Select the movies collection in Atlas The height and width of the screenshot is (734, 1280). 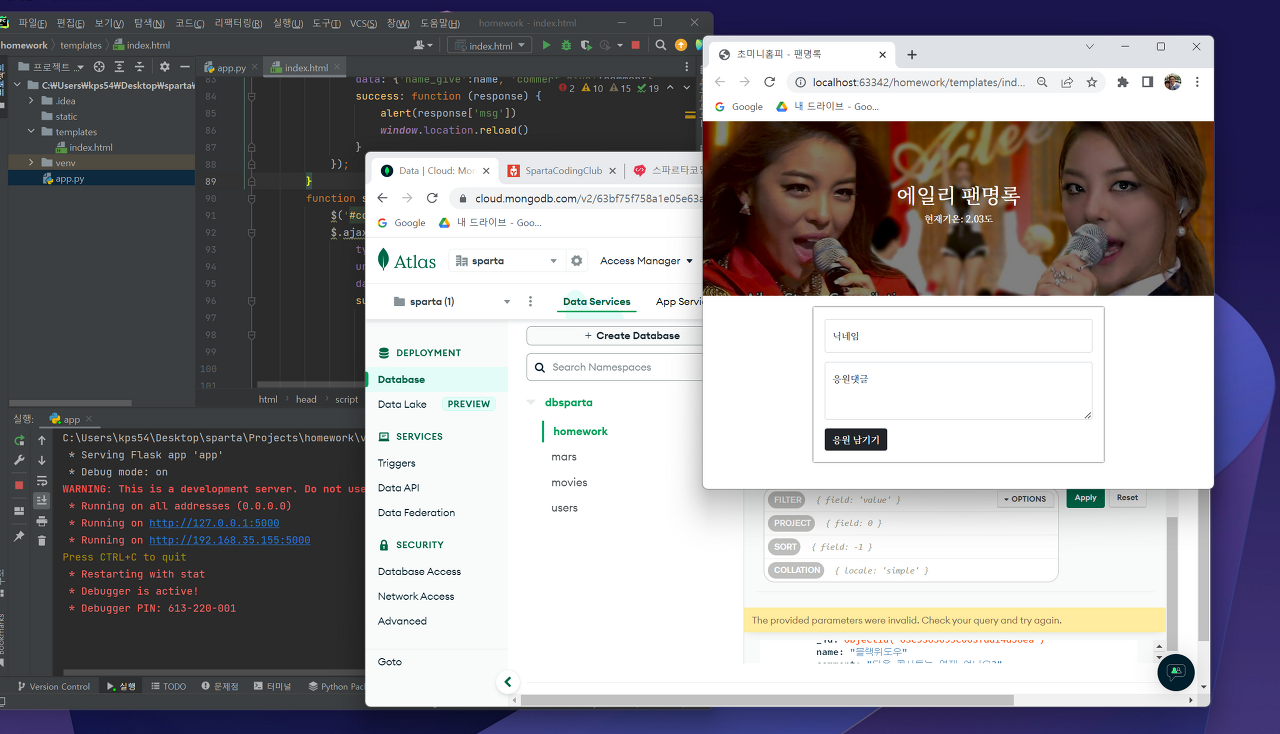point(569,482)
